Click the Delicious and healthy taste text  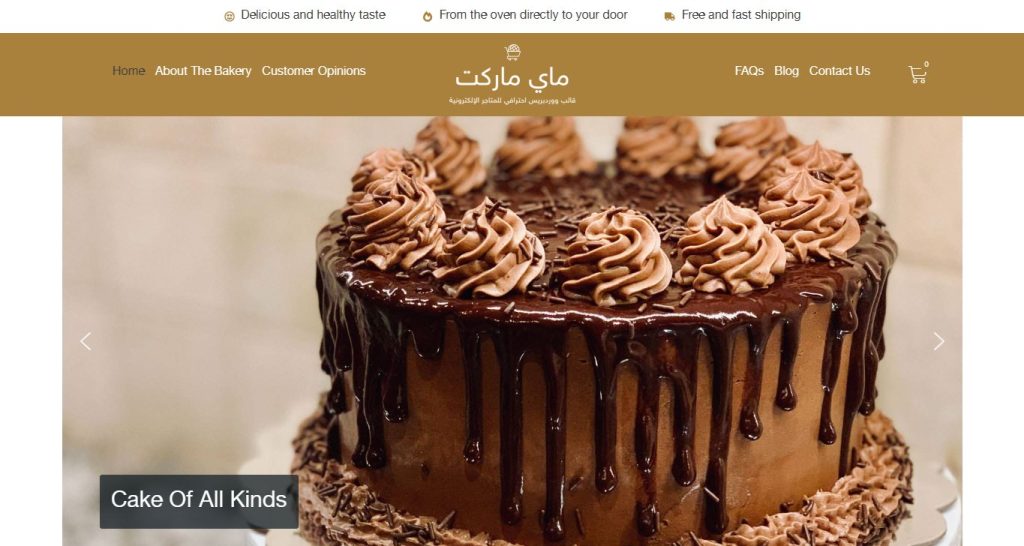coord(313,14)
